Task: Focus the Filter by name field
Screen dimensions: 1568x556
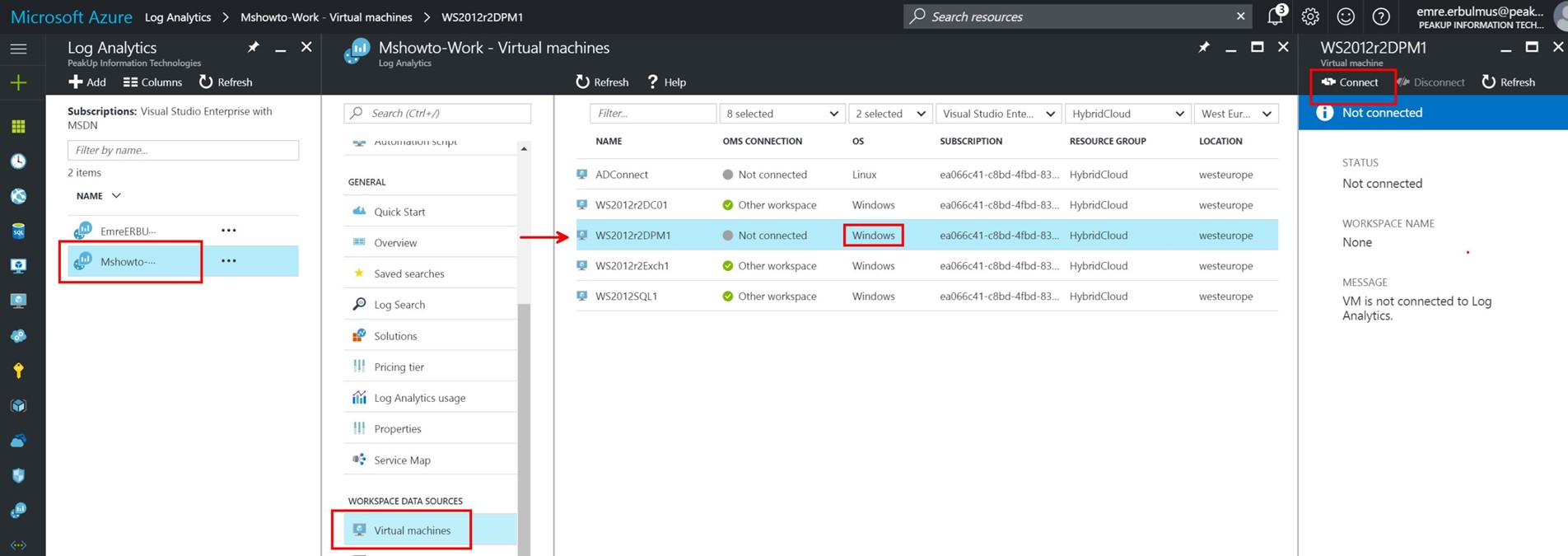Action: point(183,150)
